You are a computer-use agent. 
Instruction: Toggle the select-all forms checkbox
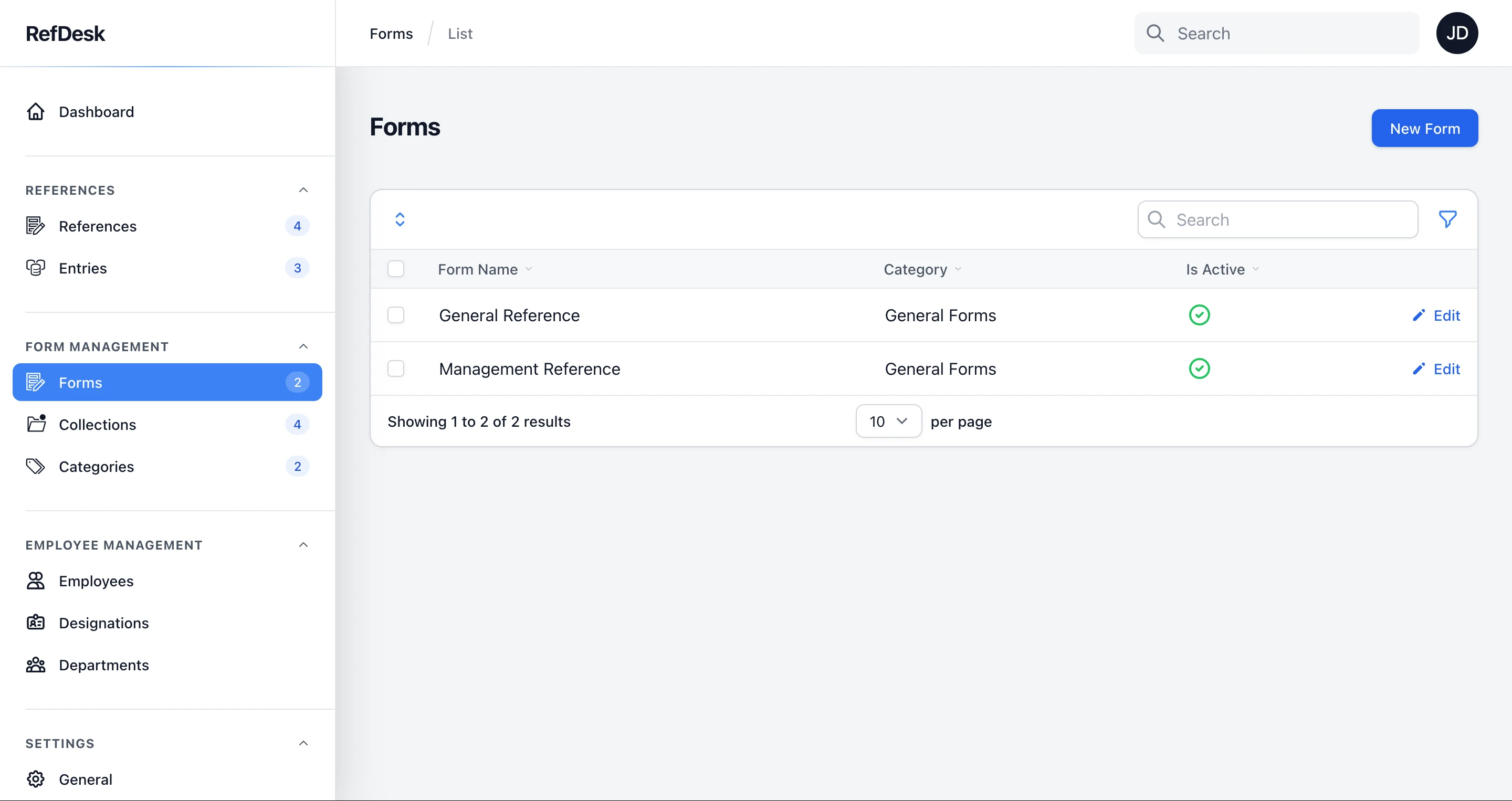coord(396,269)
